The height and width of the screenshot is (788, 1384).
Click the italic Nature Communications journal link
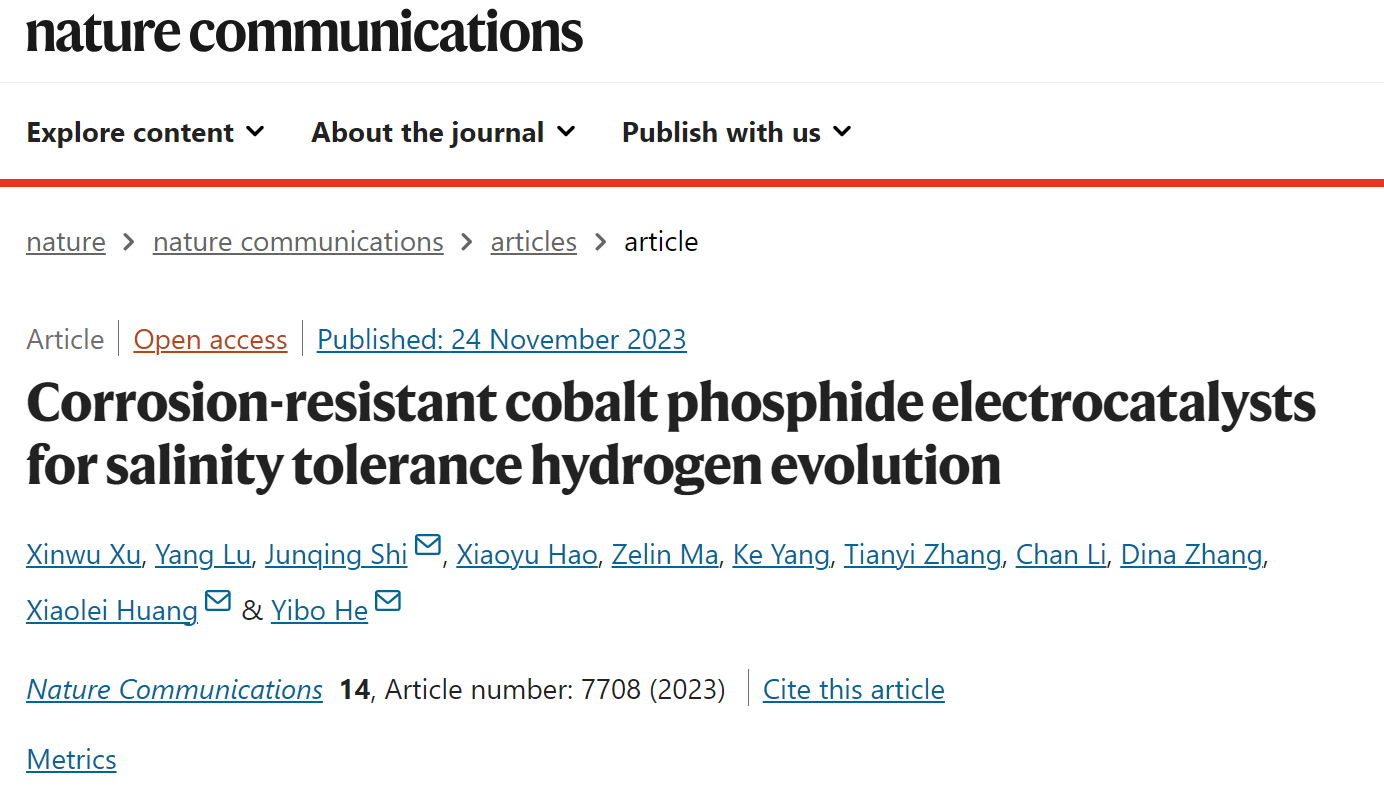pyautogui.click(x=175, y=690)
